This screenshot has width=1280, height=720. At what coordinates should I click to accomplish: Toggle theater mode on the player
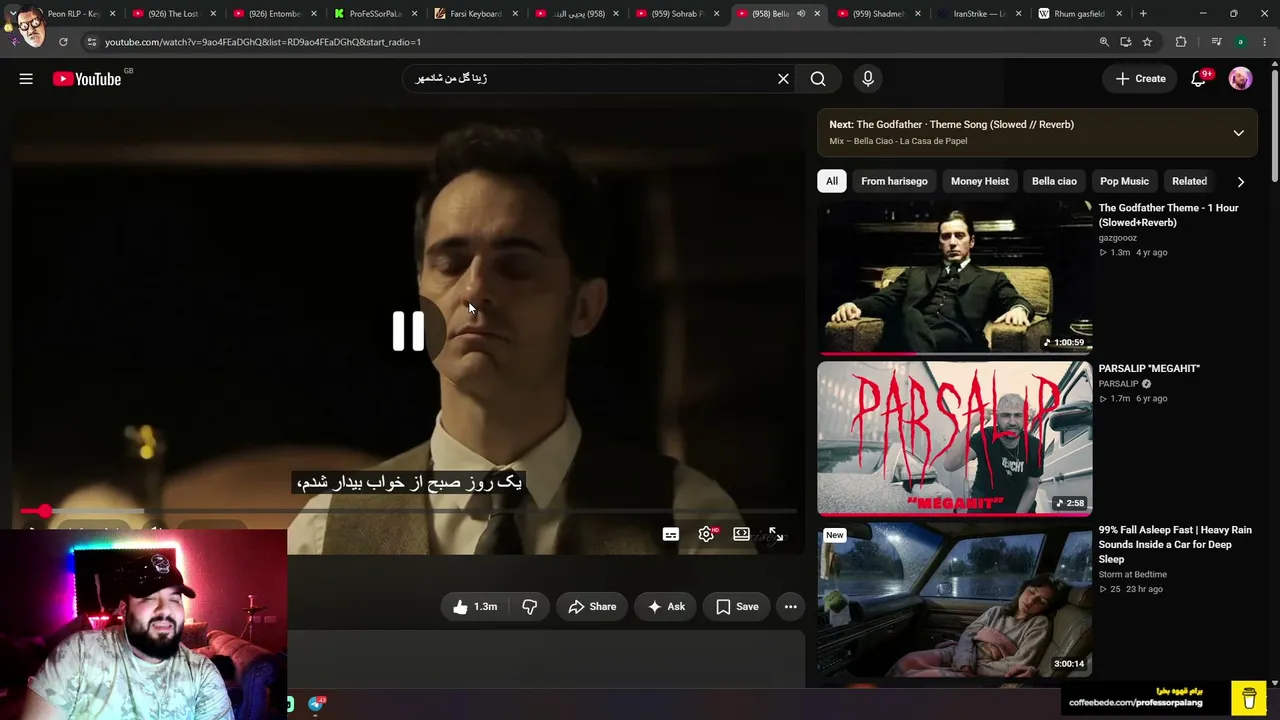click(x=741, y=534)
